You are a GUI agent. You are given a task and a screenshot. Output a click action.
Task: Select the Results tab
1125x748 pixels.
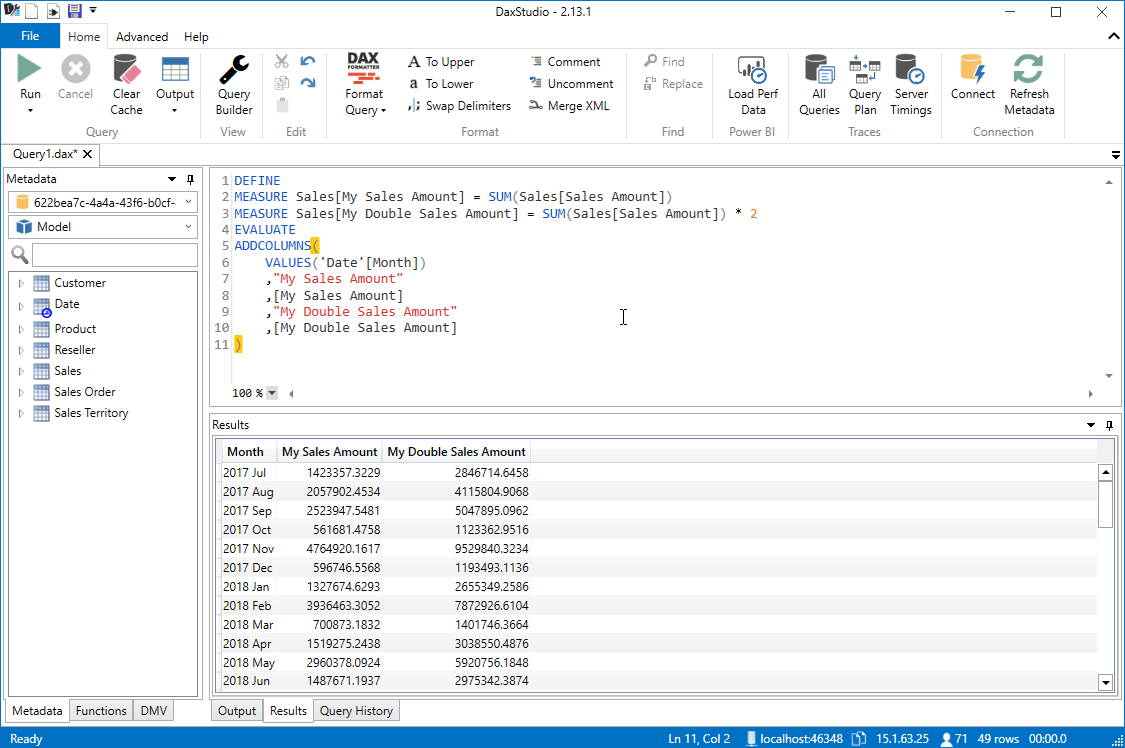click(288, 711)
